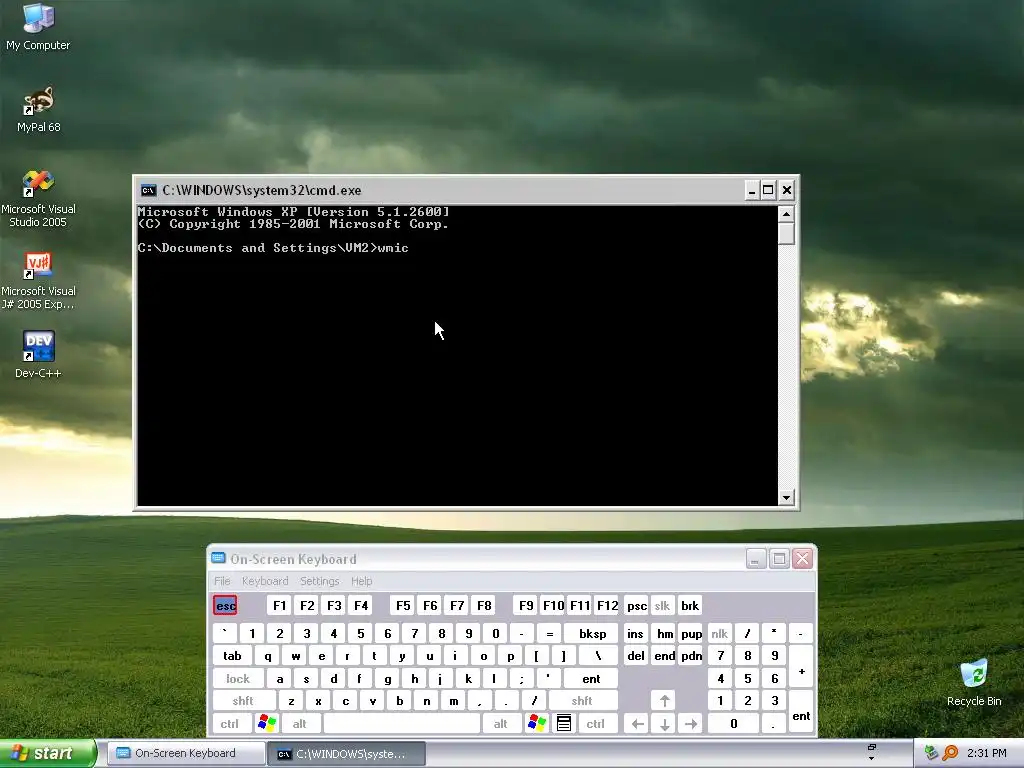Click the pup page up key

pyautogui.click(x=691, y=633)
